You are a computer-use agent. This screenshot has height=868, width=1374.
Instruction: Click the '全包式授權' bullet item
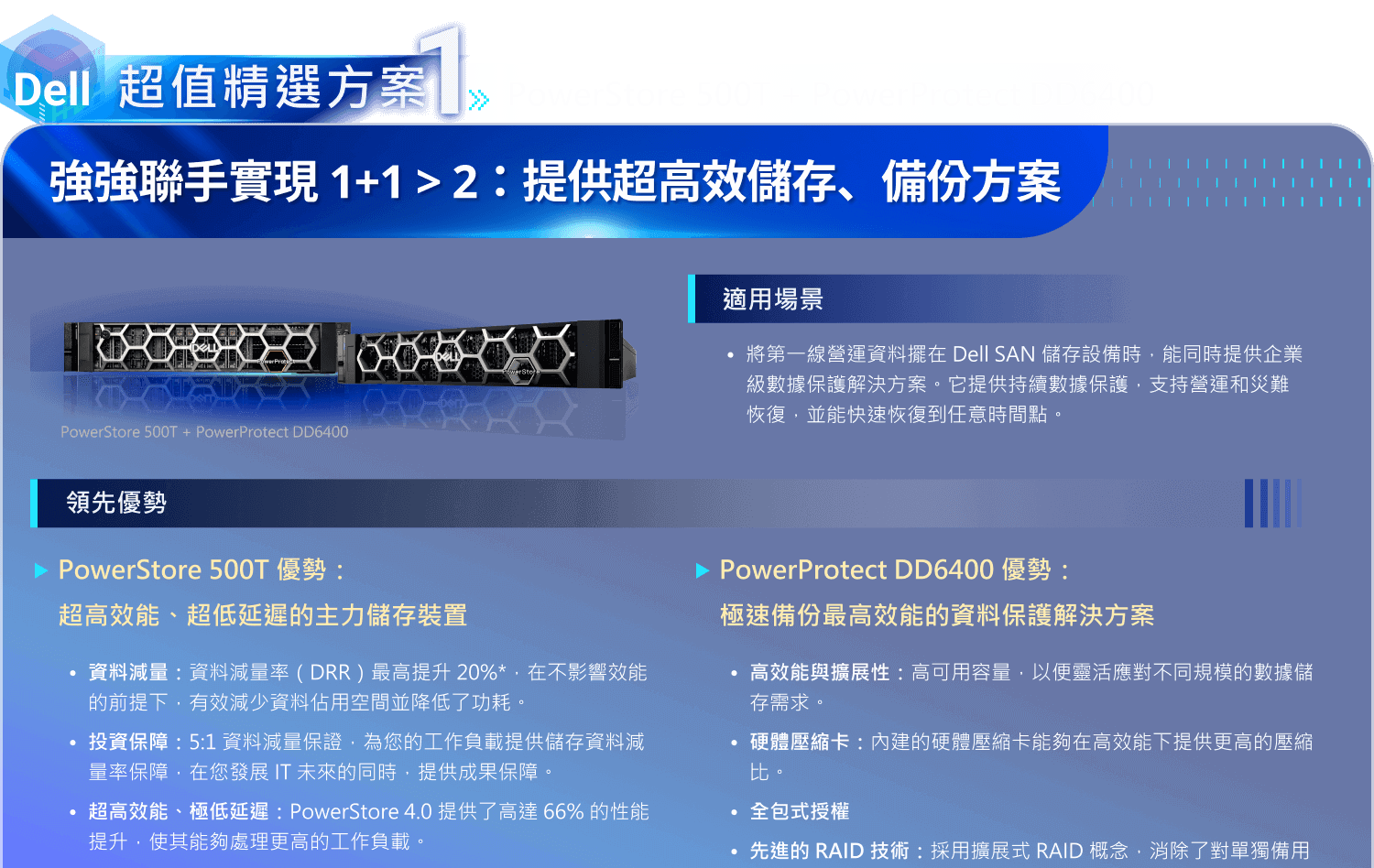point(800,811)
